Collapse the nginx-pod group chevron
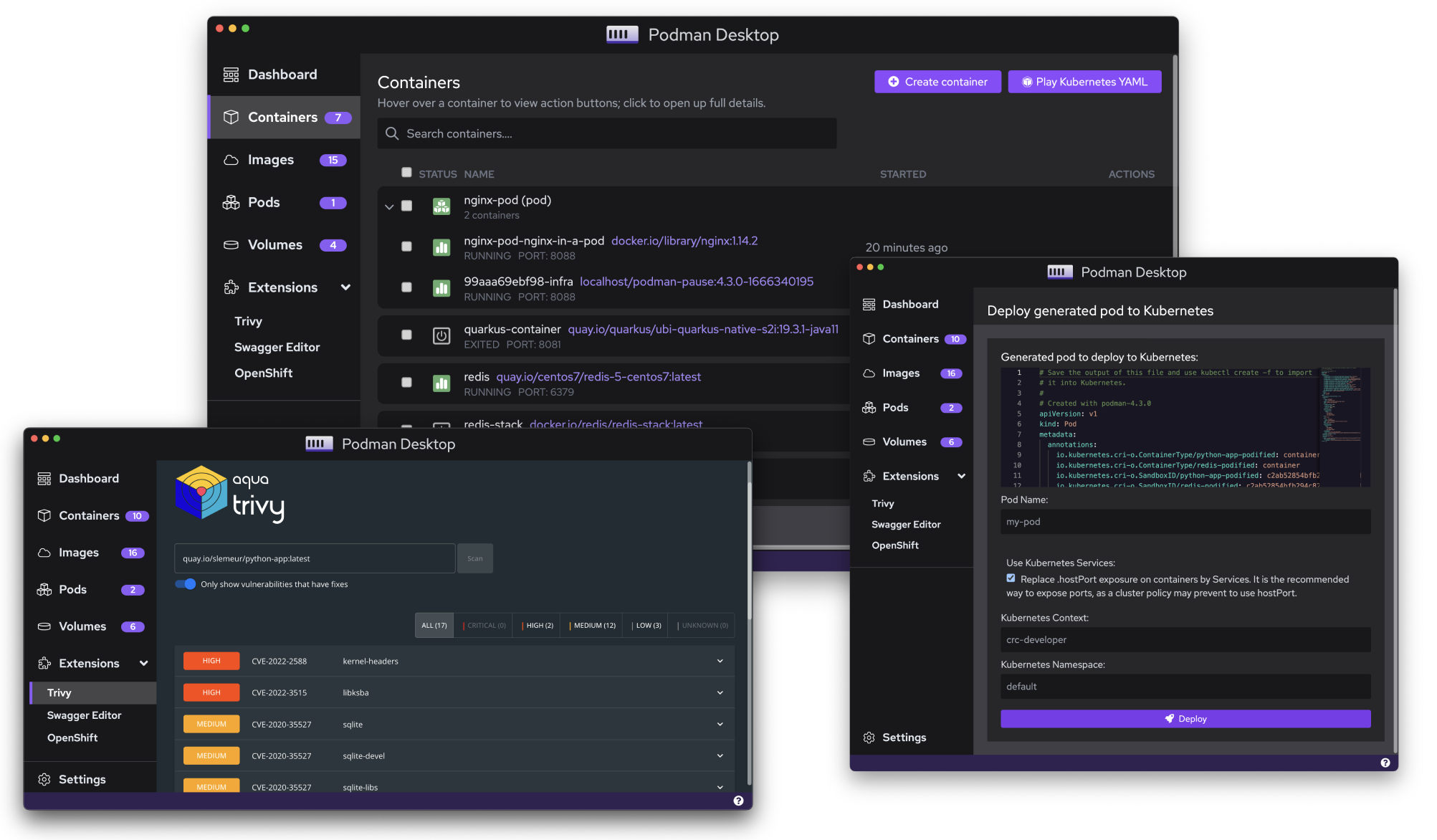The width and height of the screenshot is (1437, 840). click(389, 207)
